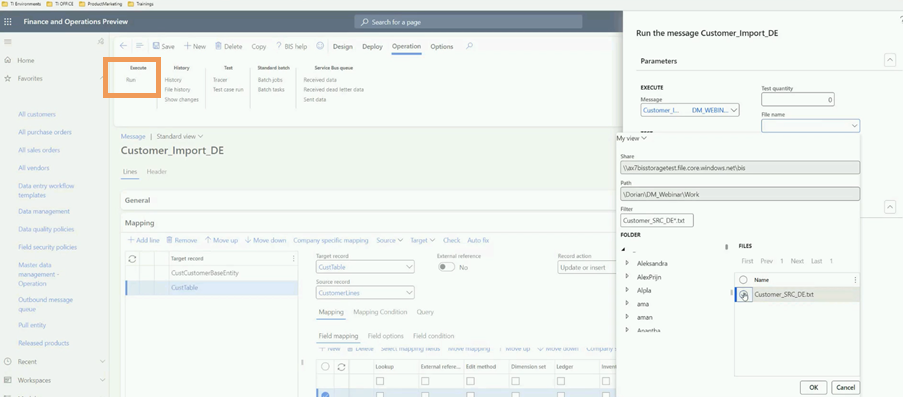Refresh the field mapping grid

[x=341, y=366]
